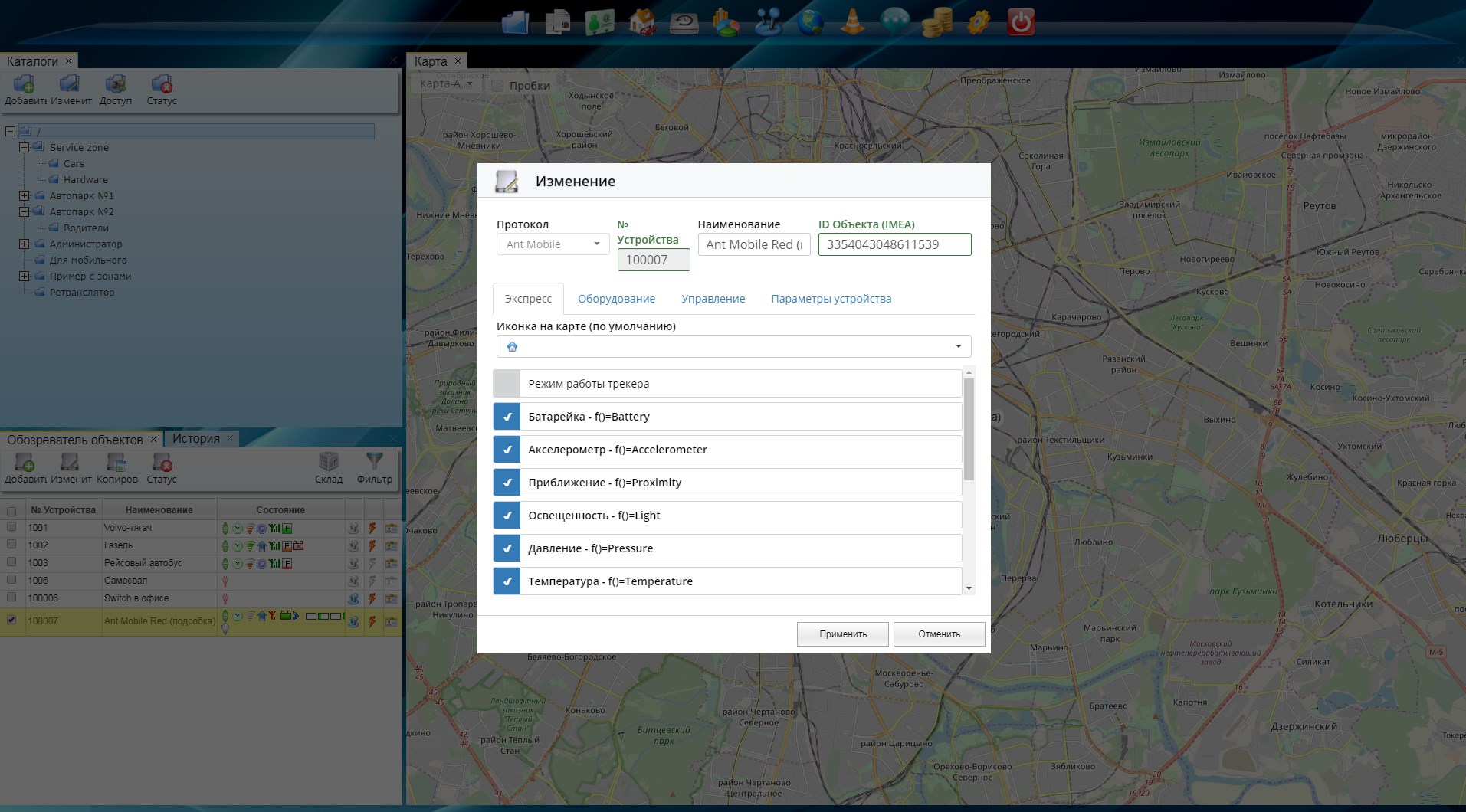1466x812 pixels.
Task: Enable the Режим работы трекера checkbox
Action: pos(507,384)
